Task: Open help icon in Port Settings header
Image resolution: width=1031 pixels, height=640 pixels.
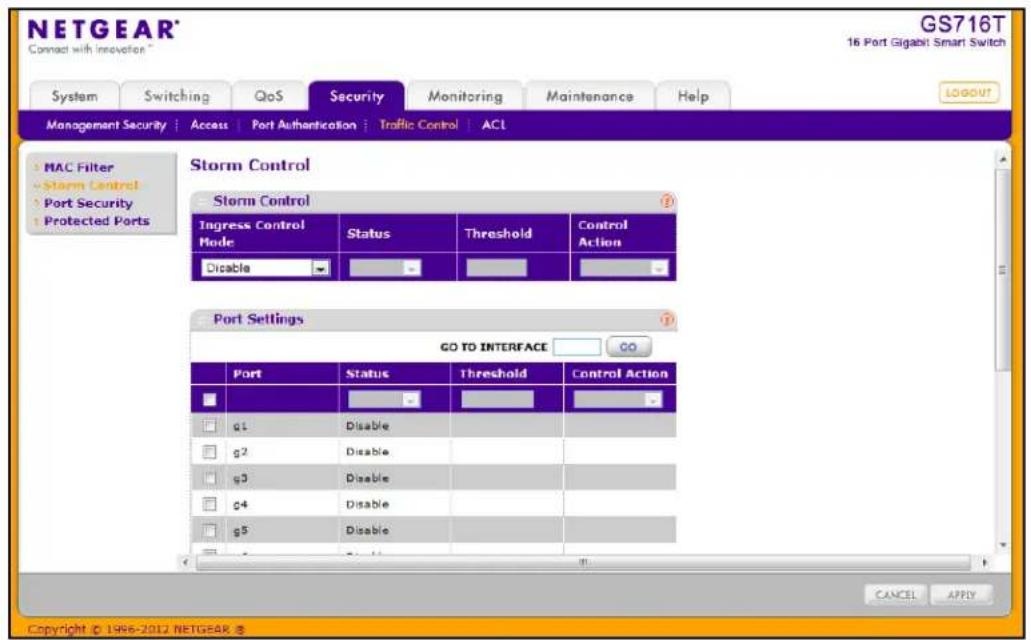Action: (x=667, y=320)
